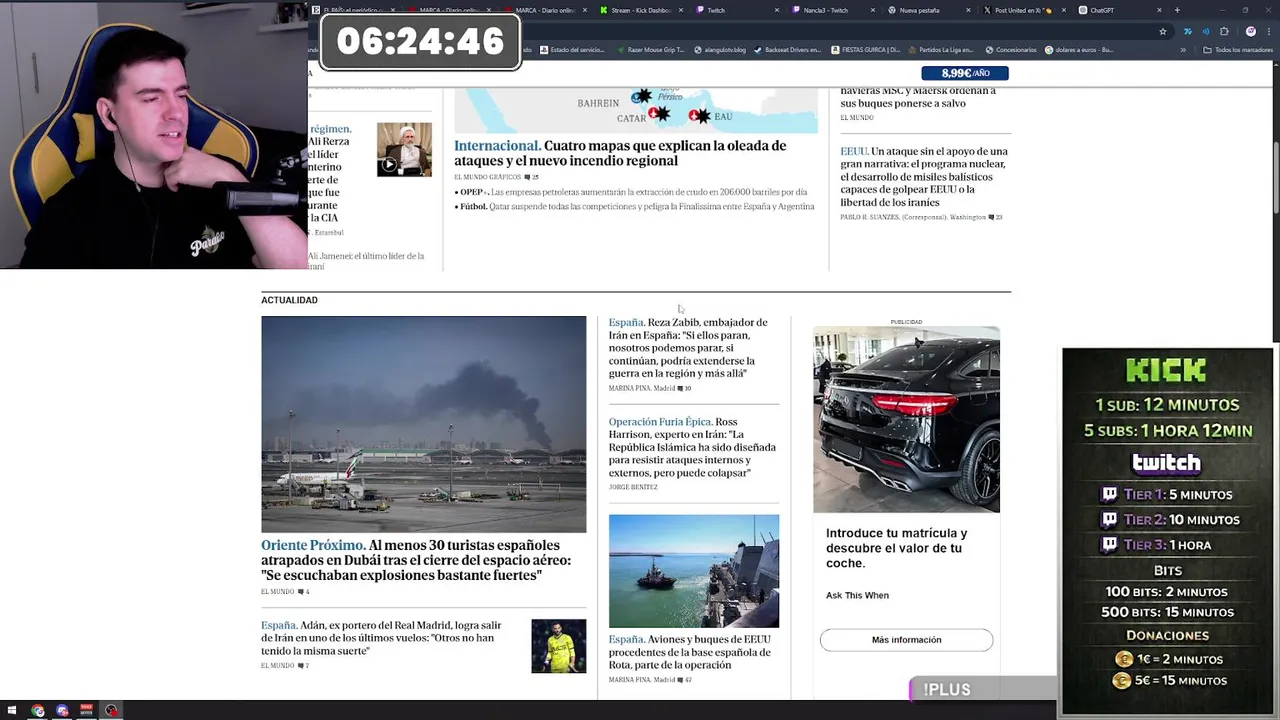Open comments icon under Dubái tourists article
Image resolution: width=1280 pixels, height=720 pixels.
tap(299, 591)
